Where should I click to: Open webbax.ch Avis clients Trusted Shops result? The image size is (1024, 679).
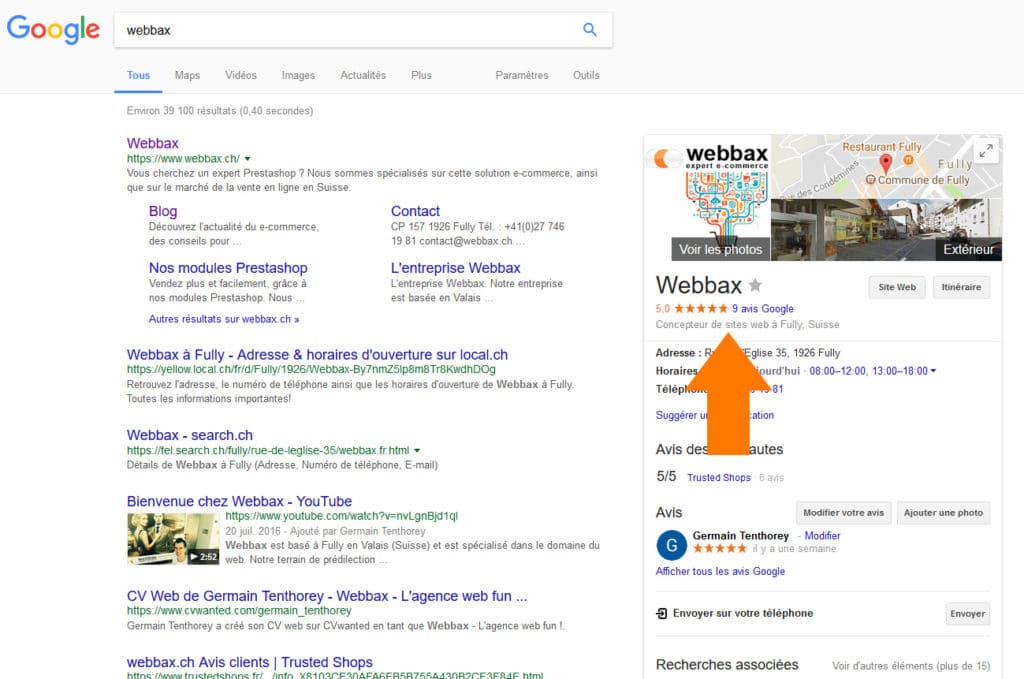click(x=249, y=662)
